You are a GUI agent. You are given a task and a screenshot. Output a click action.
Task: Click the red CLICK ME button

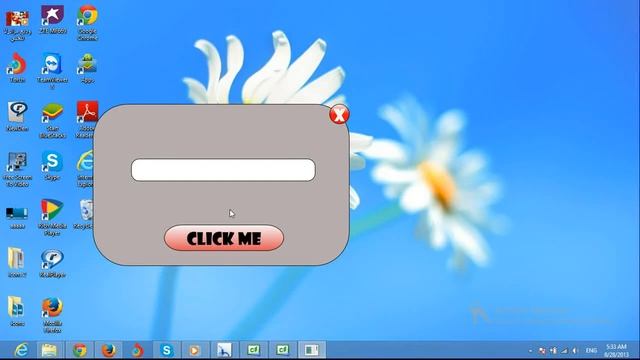224,238
